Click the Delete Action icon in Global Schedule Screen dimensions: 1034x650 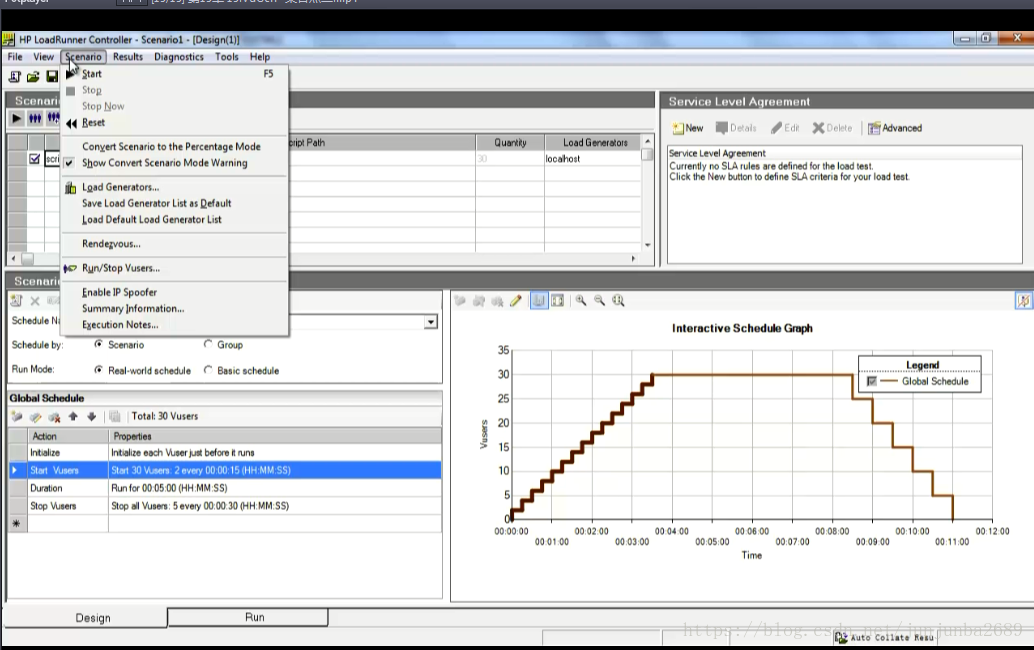(54, 416)
